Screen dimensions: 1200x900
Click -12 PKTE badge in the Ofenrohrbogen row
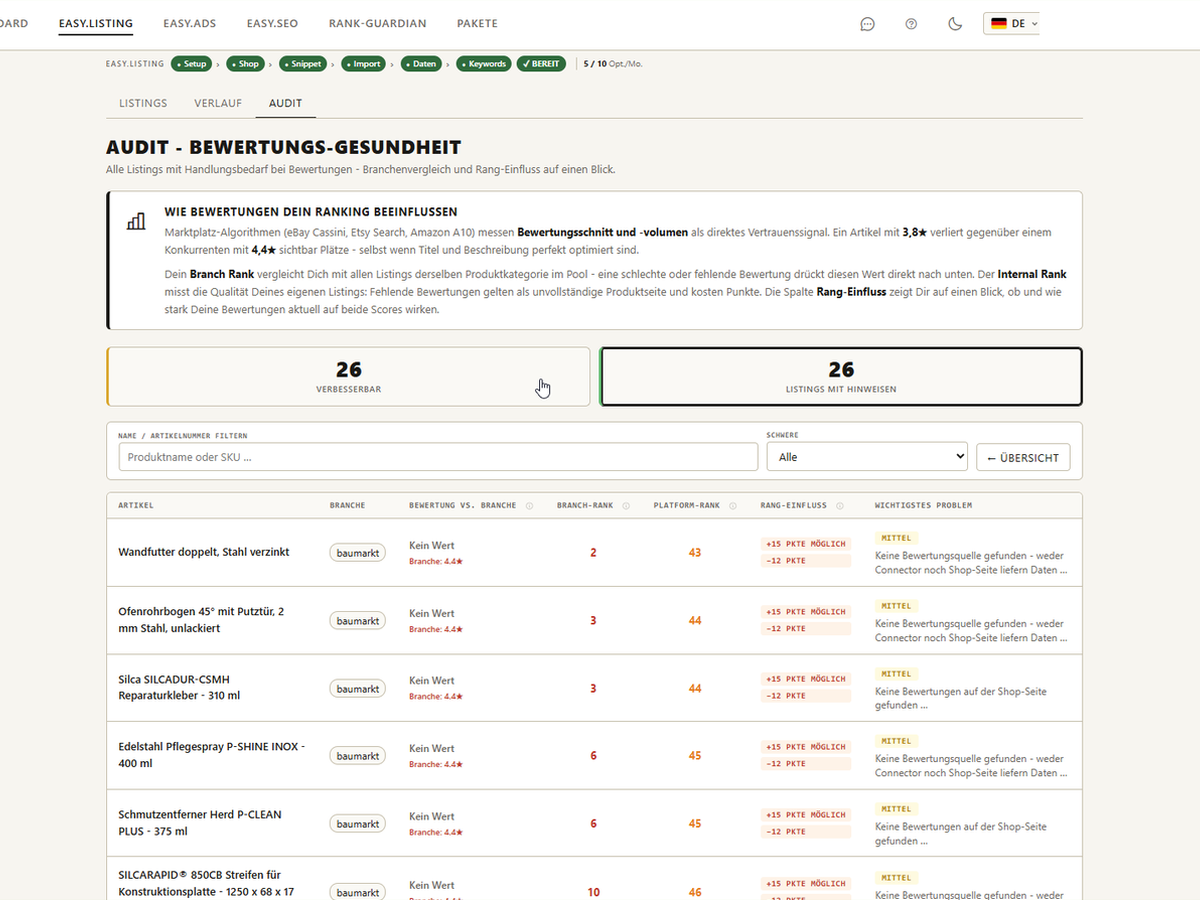[x=806, y=629]
